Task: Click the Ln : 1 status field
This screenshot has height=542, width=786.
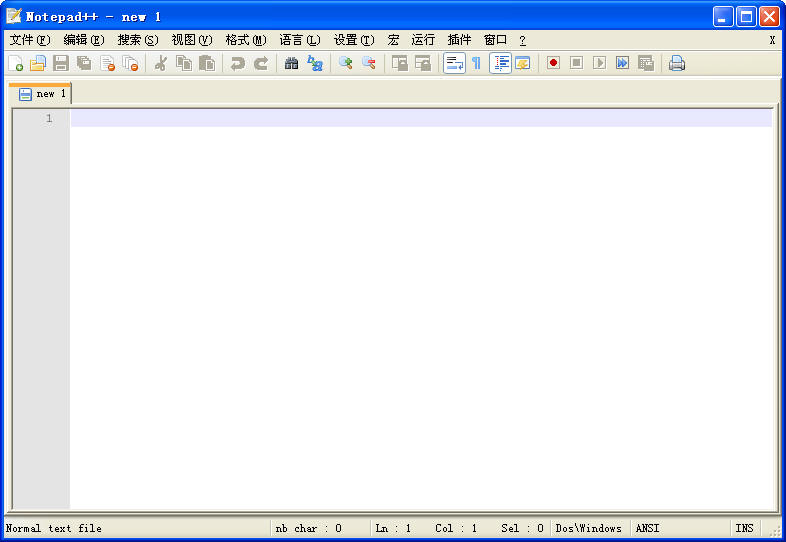Action: pyautogui.click(x=393, y=528)
